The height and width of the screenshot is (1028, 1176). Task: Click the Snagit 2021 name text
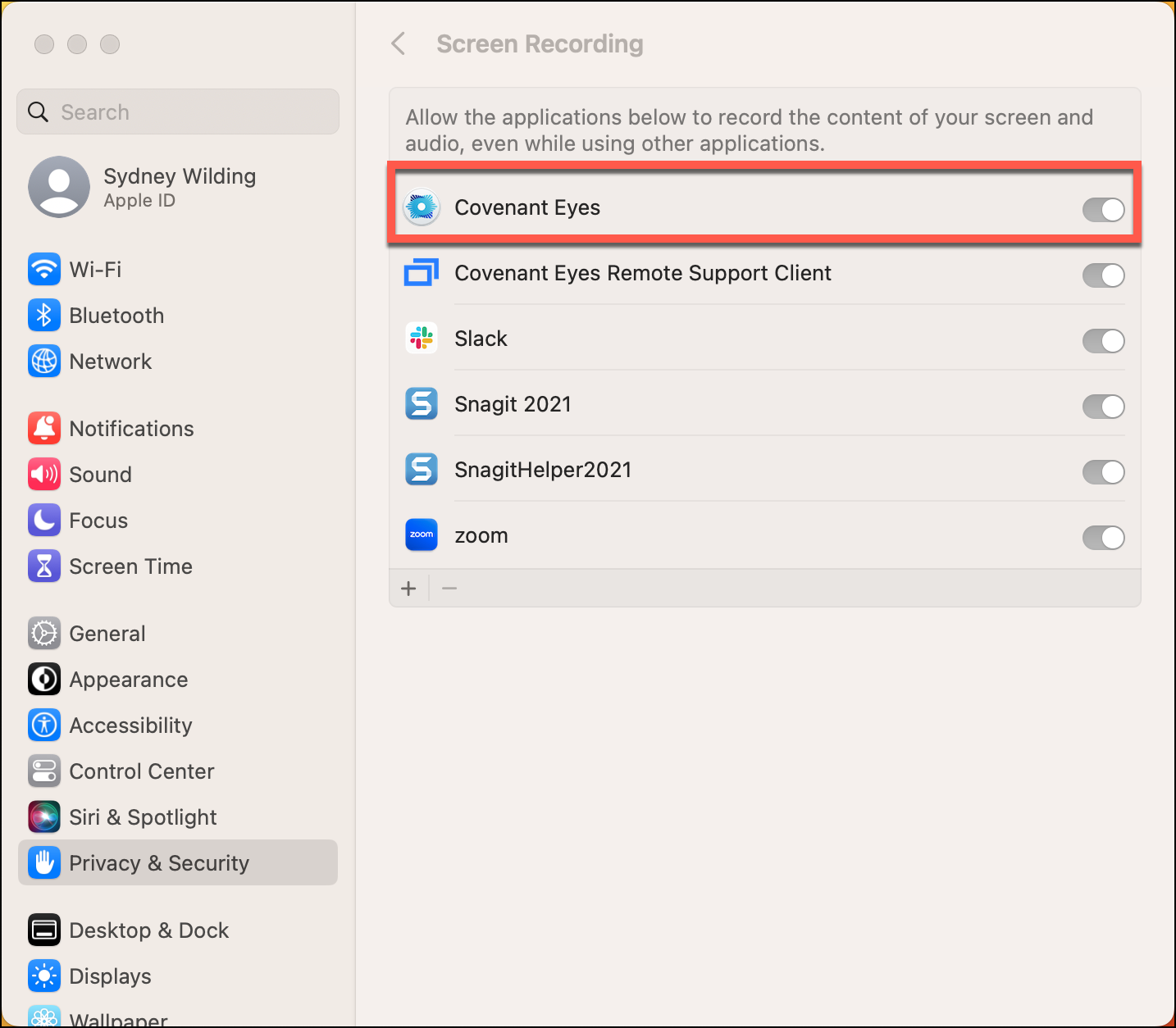point(513,404)
